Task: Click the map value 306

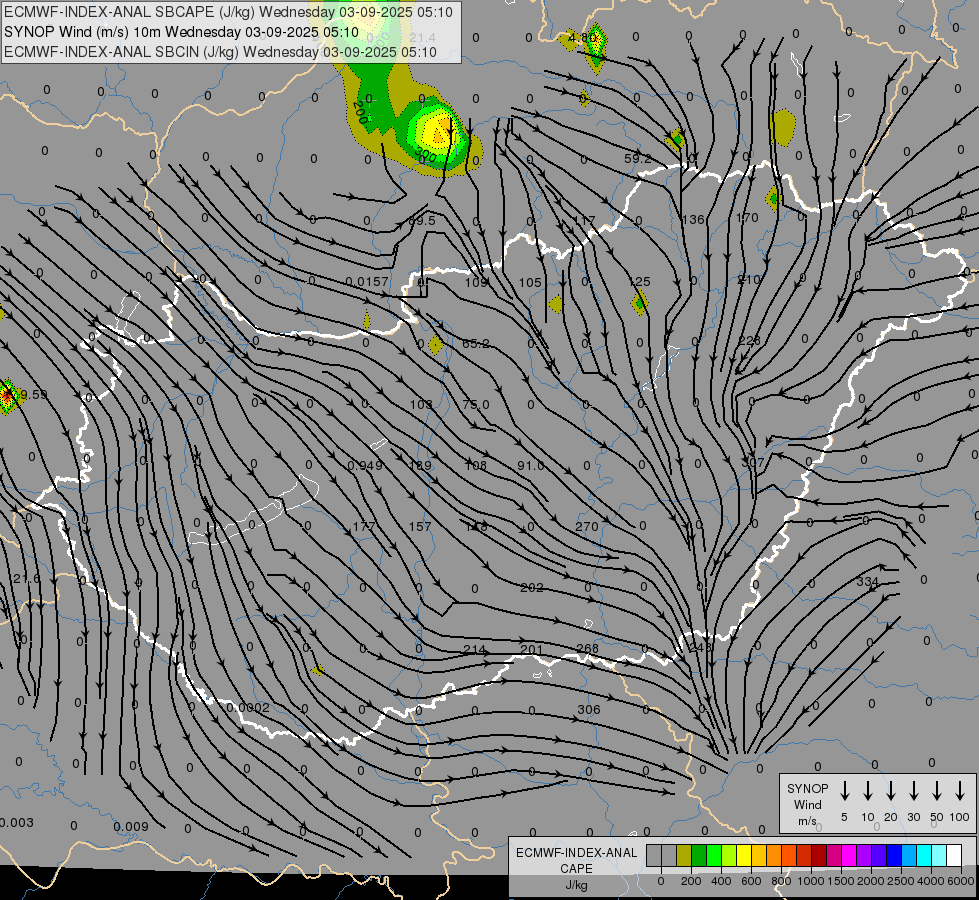Action: (589, 710)
